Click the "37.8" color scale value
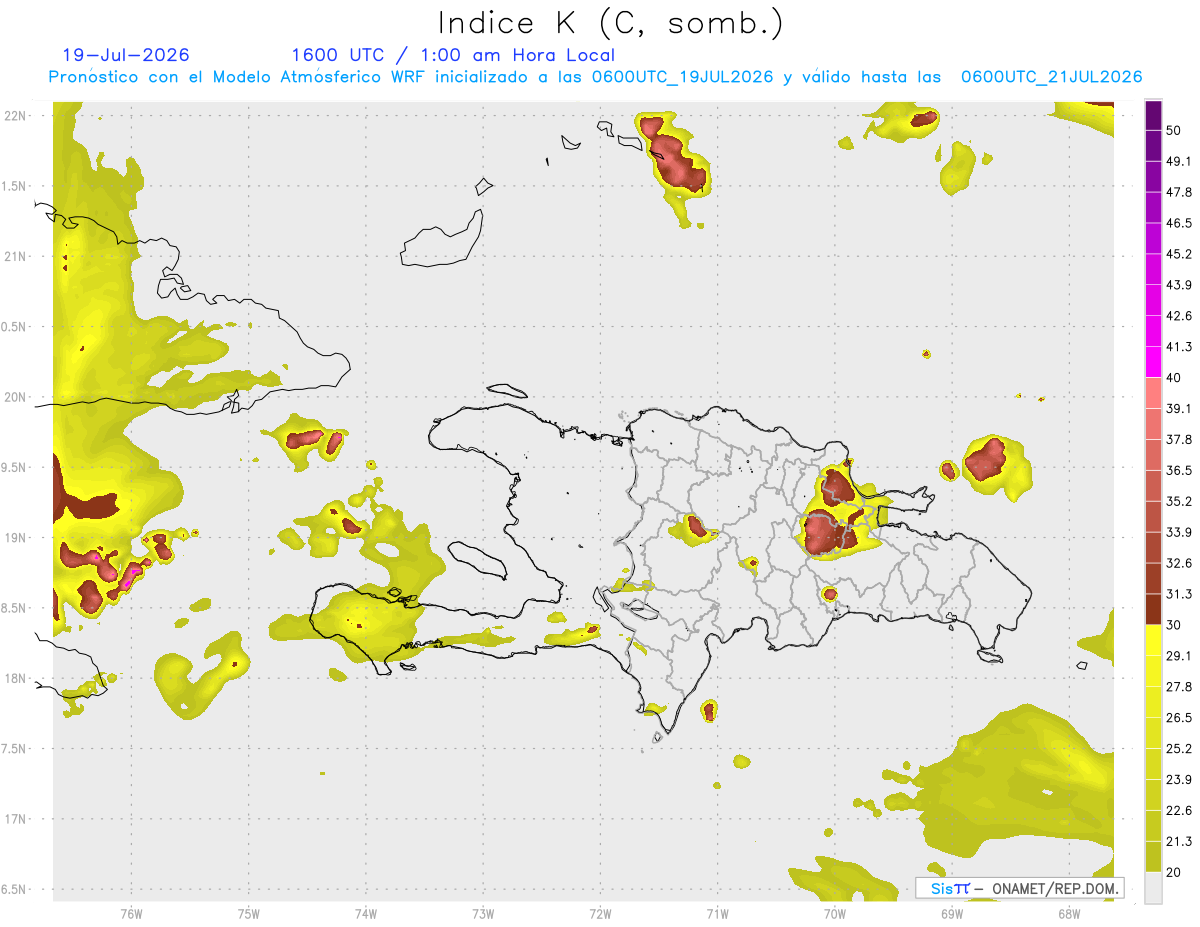The width and height of the screenshot is (1200, 927). (x=1180, y=440)
